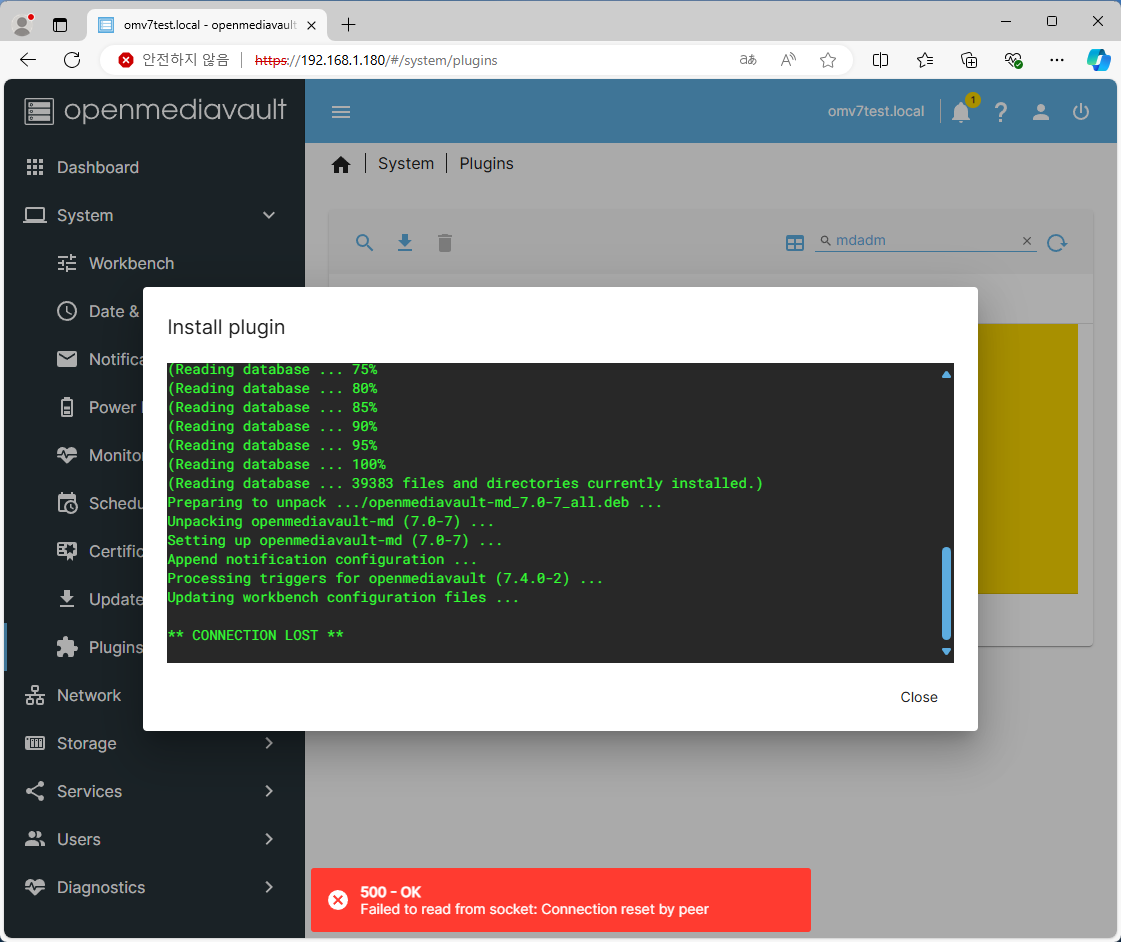This screenshot has width=1121, height=942.
Task: Click the Services share icon
Action: click(x=35, y=791)
